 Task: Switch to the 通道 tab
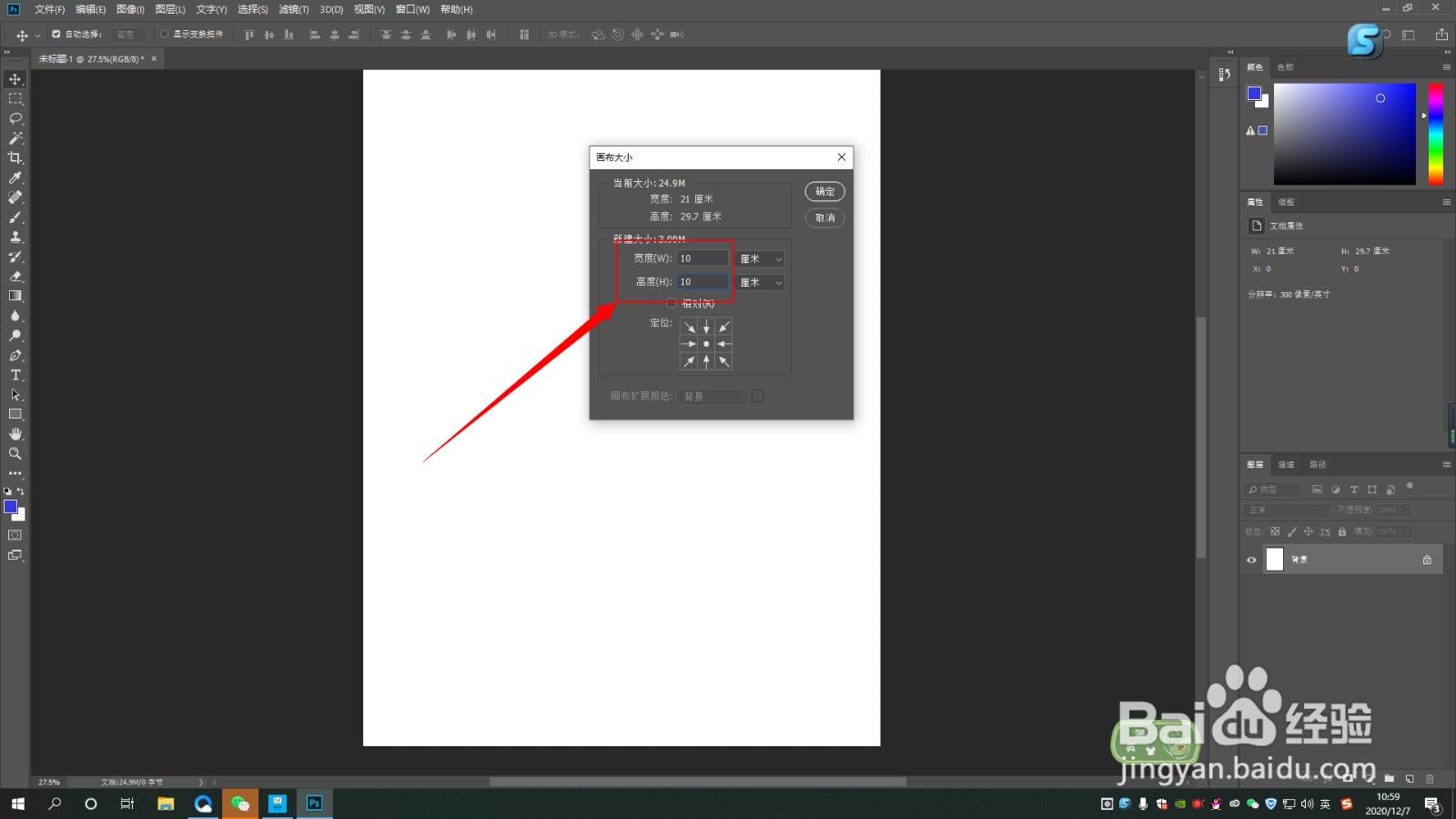coord(1286,465)
